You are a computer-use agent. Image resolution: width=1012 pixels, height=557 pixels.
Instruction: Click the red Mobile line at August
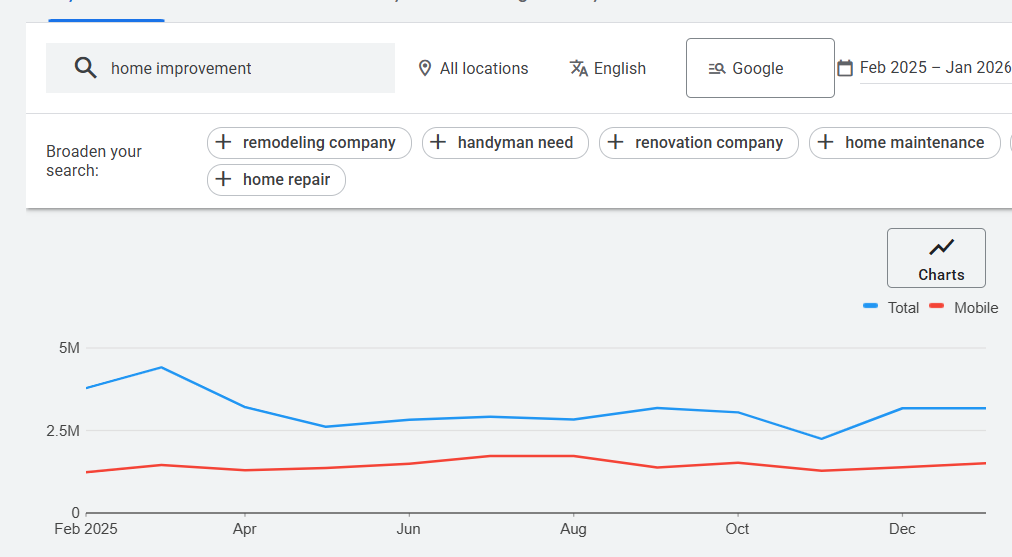573,456
